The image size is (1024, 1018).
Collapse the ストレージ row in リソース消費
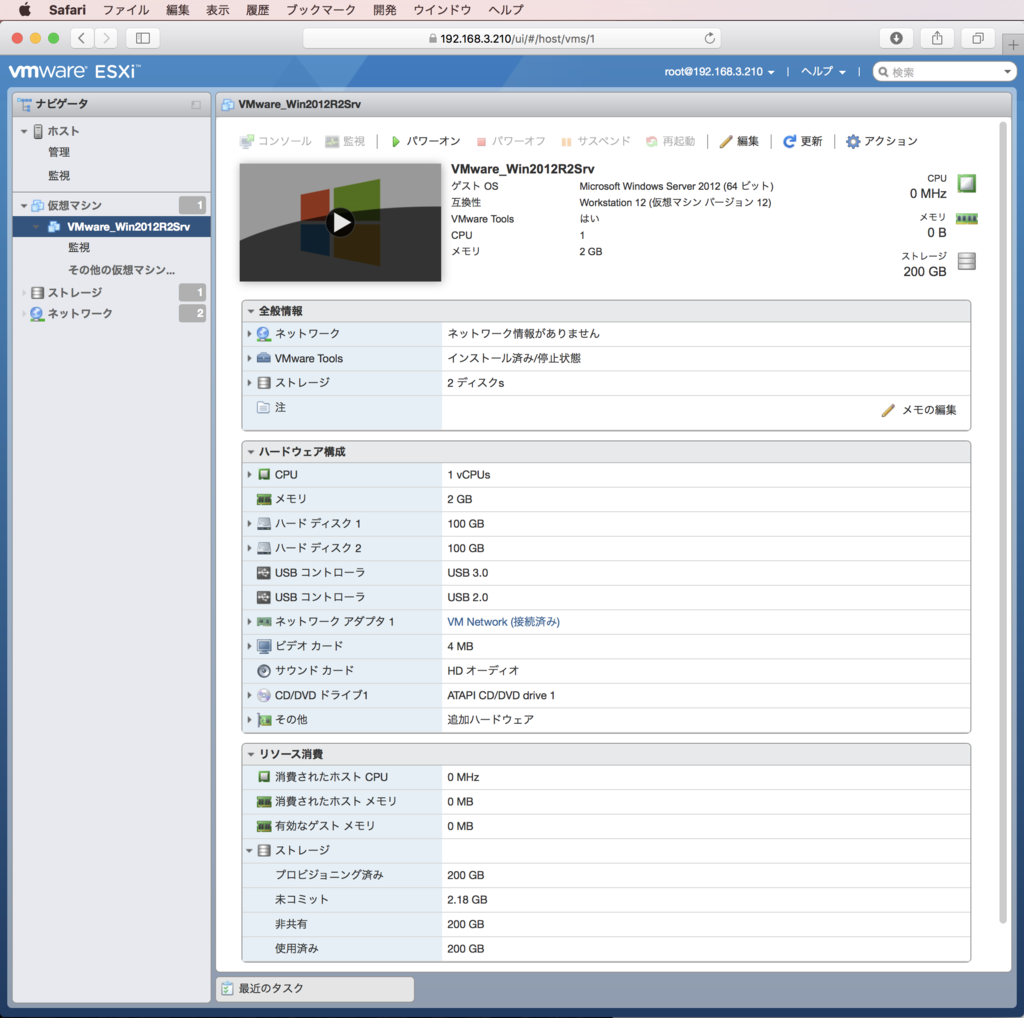[x=249, y=851]
